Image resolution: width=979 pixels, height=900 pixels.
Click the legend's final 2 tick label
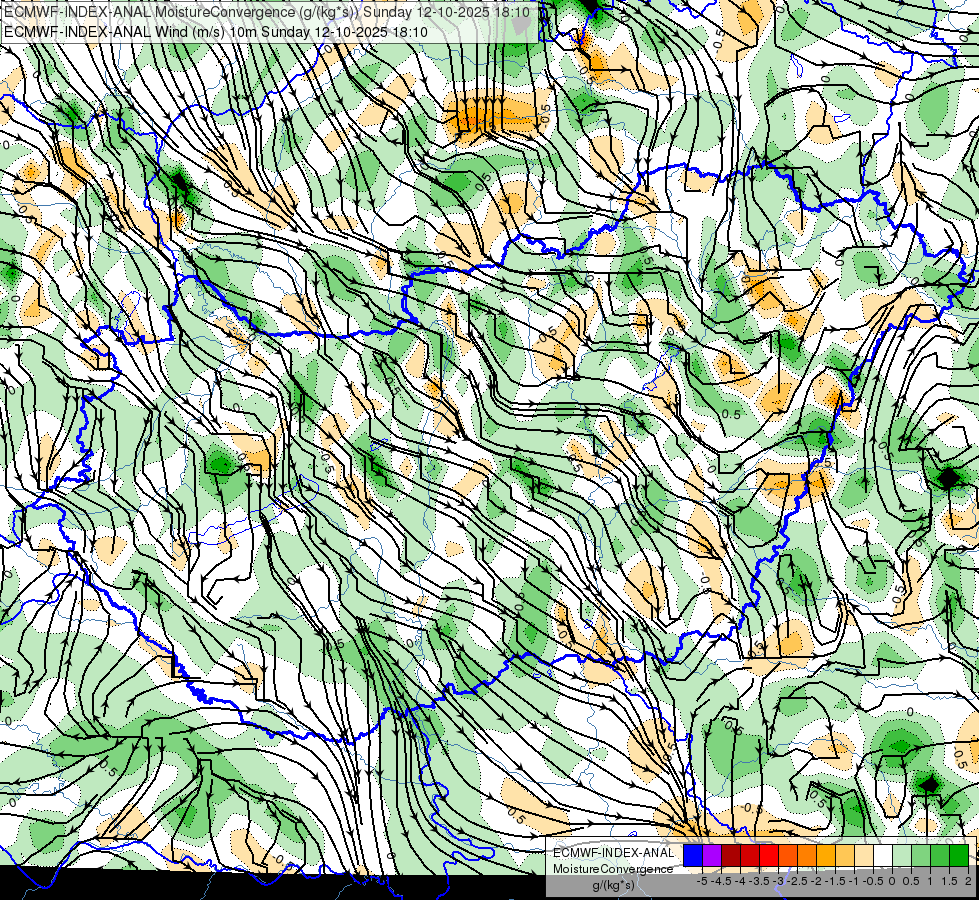[968, 881]
